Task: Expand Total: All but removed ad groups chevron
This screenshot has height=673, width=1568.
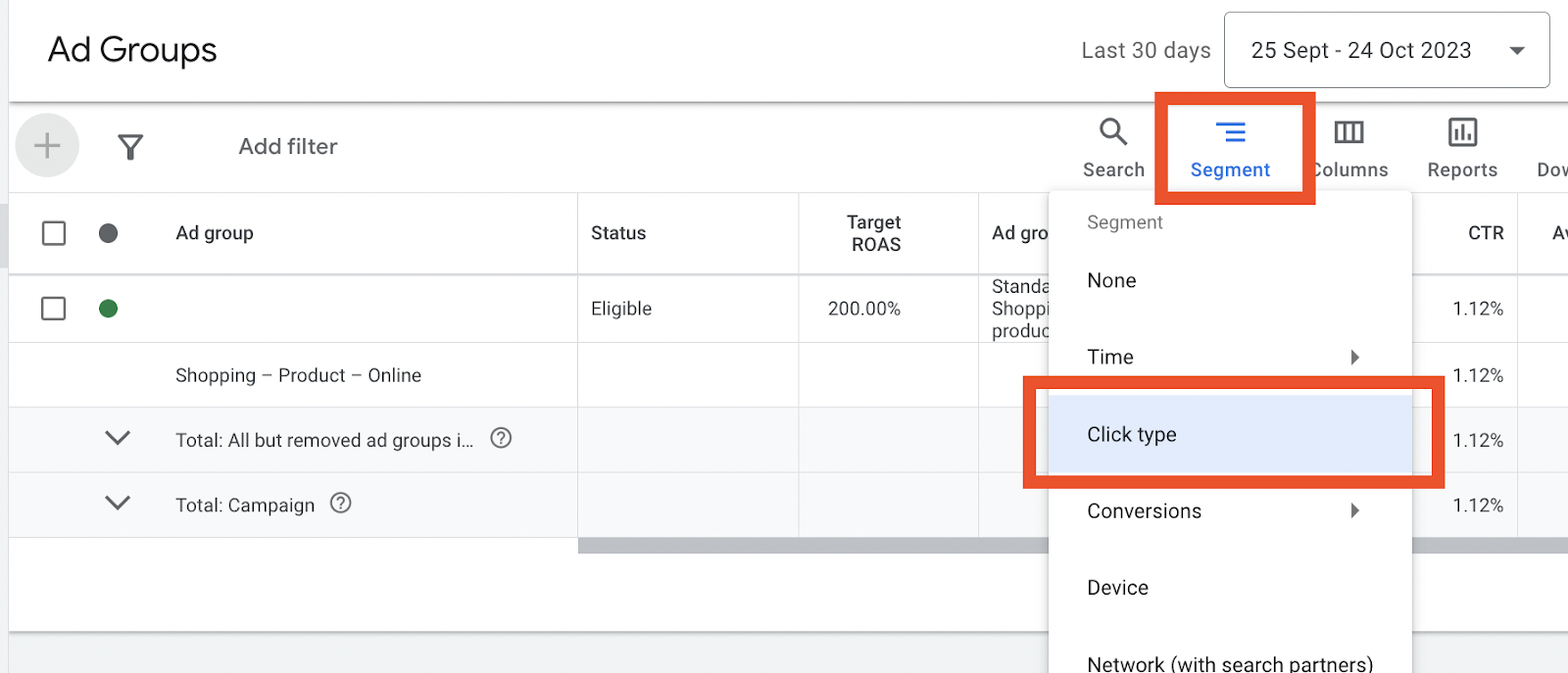Action: 118,438
